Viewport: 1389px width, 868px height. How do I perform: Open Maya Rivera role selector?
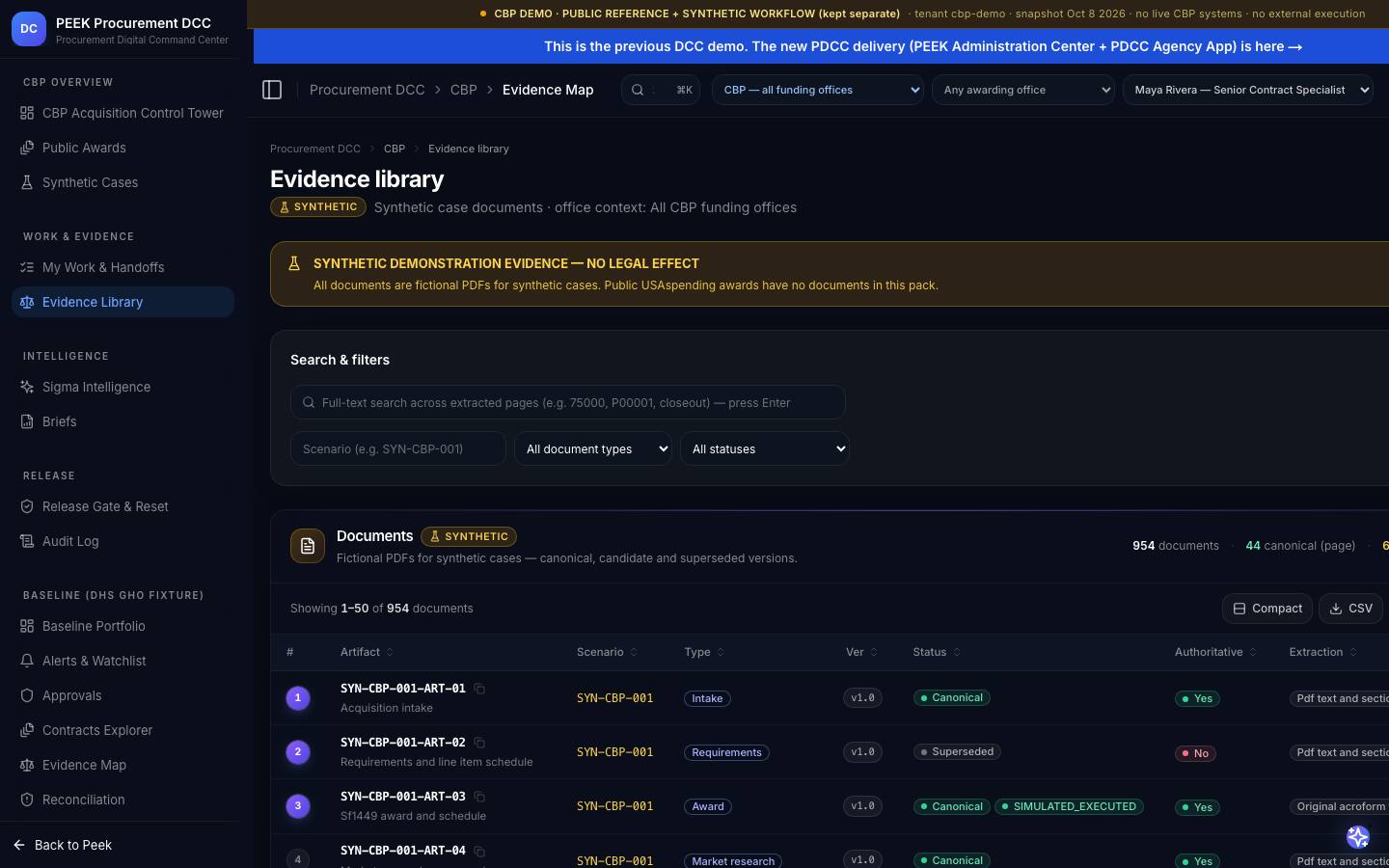pos(1248,90)
